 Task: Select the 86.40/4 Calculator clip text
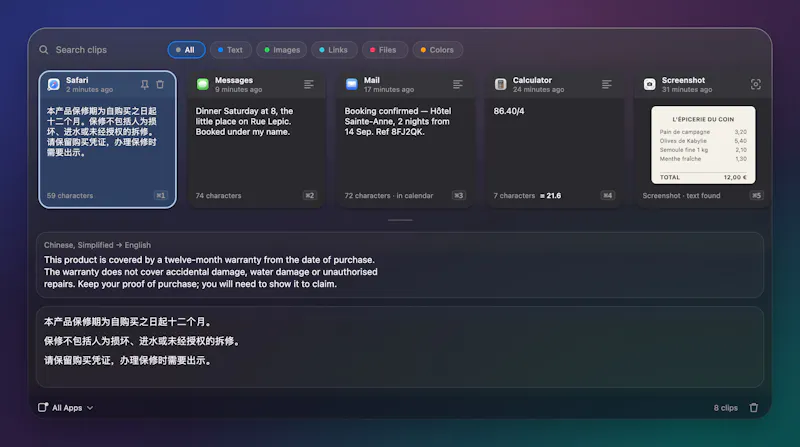(509, 111)
